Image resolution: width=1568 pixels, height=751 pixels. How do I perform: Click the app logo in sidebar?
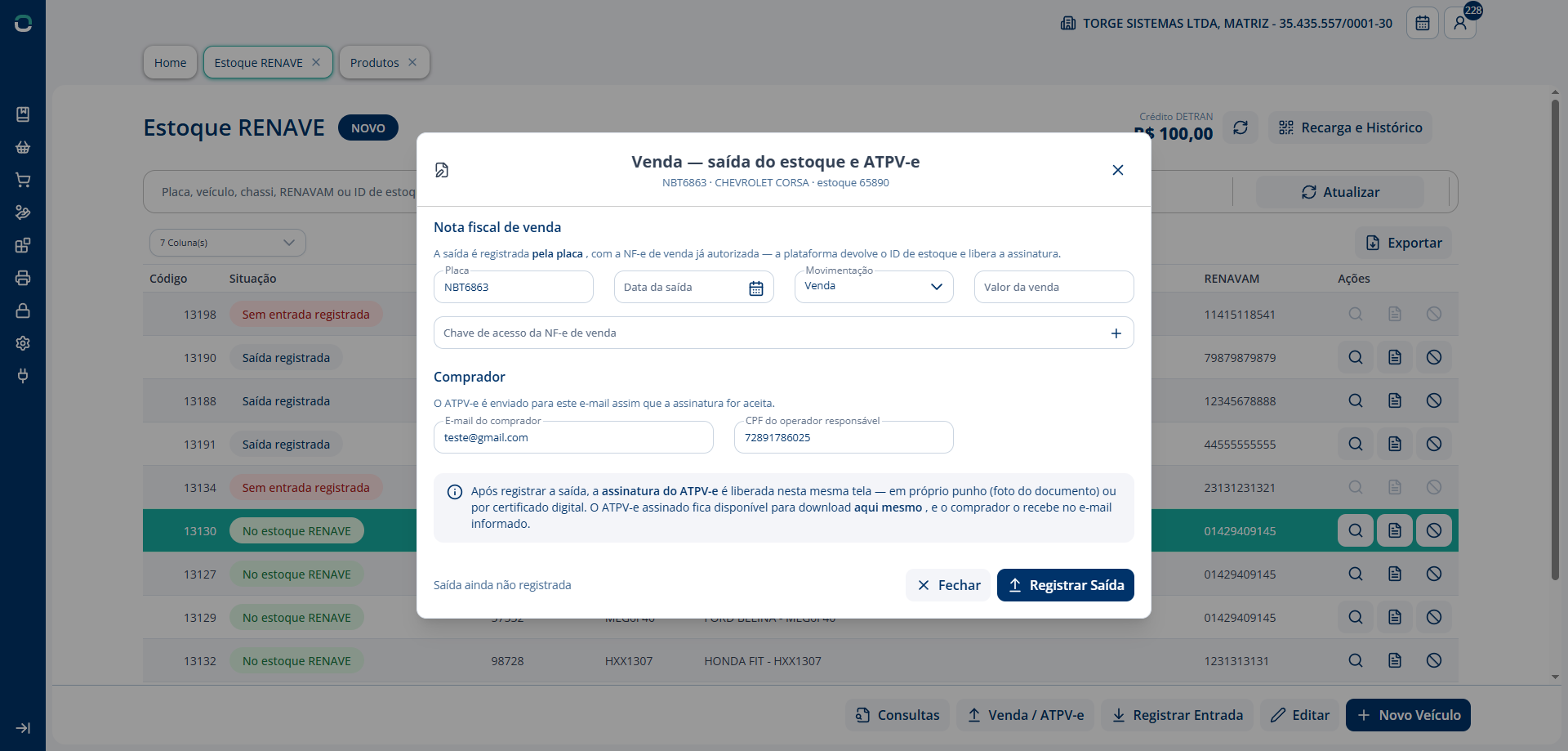(x=23, y=24)
